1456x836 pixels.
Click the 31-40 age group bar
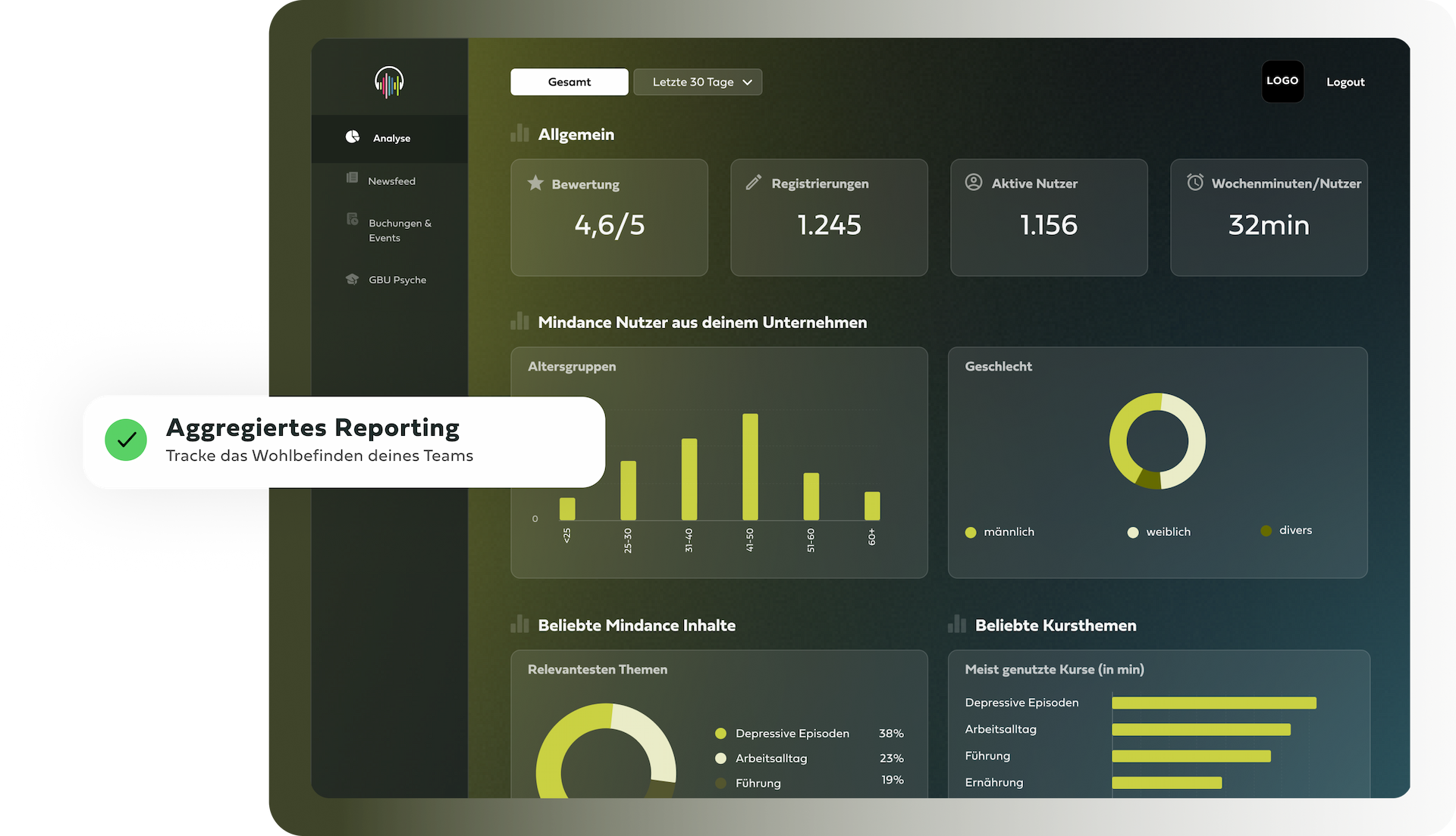[x=689, y=479]
